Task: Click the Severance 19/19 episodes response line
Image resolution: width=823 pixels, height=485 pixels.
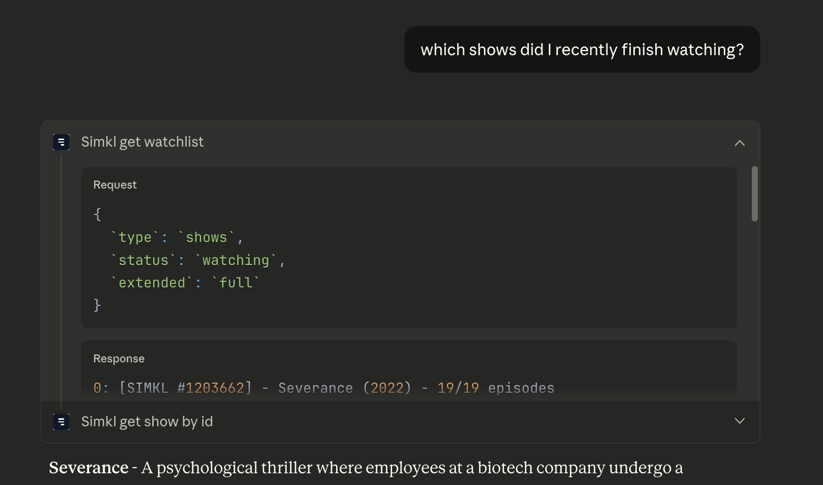Action: (324, 388)
